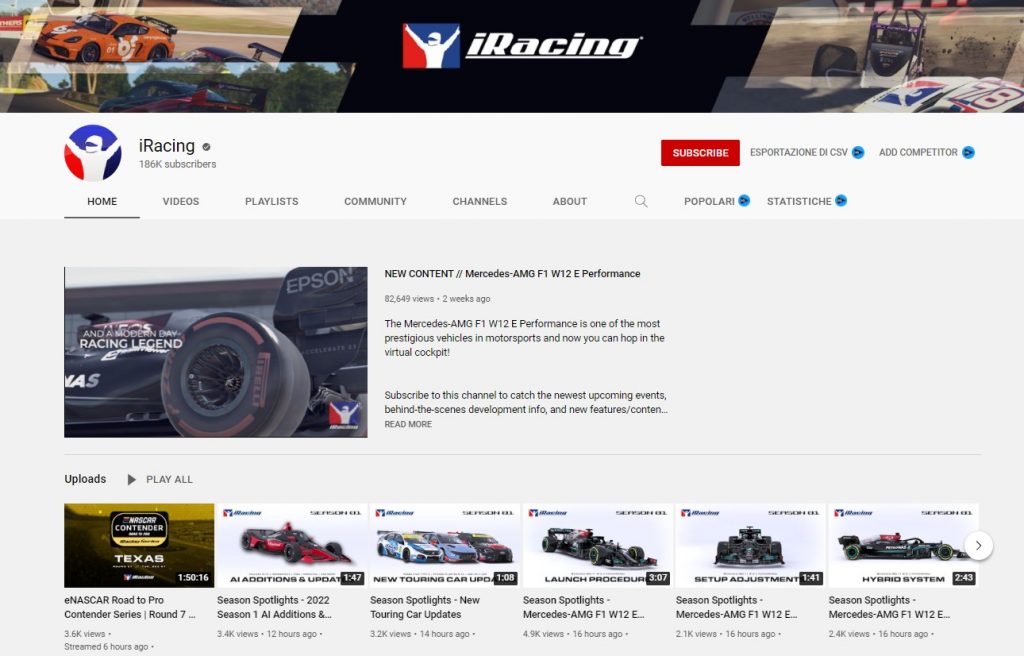Open Season Spotlights New Touring Car Updates title
The image size is (1024, 656).
[424, 607]
